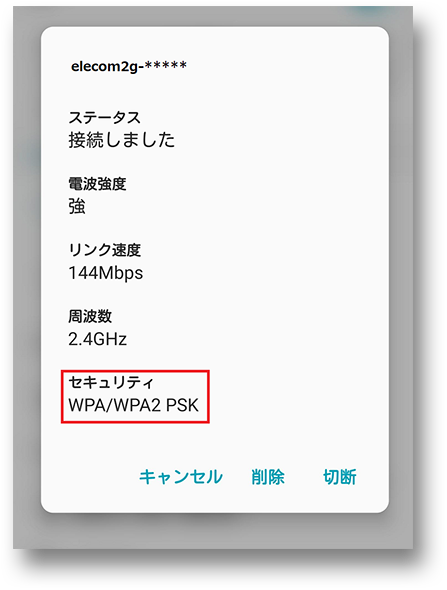Click the 接続しました status text
The width and height of the screenshot is (447, 590).
[122, 140]
